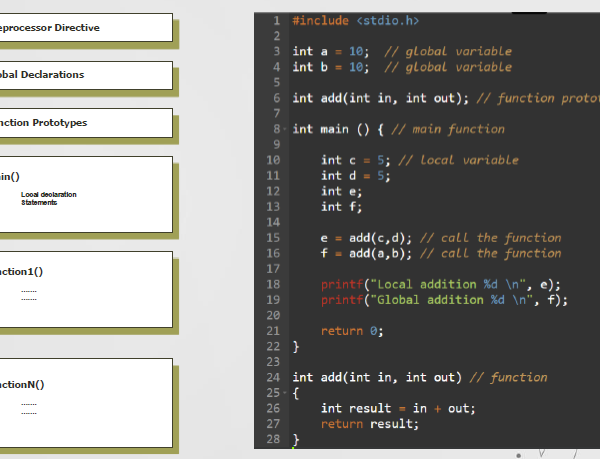The width and height of the screenshot is (600, 459).
Task: Click the return 0 statement
Action: coord(351,331)
